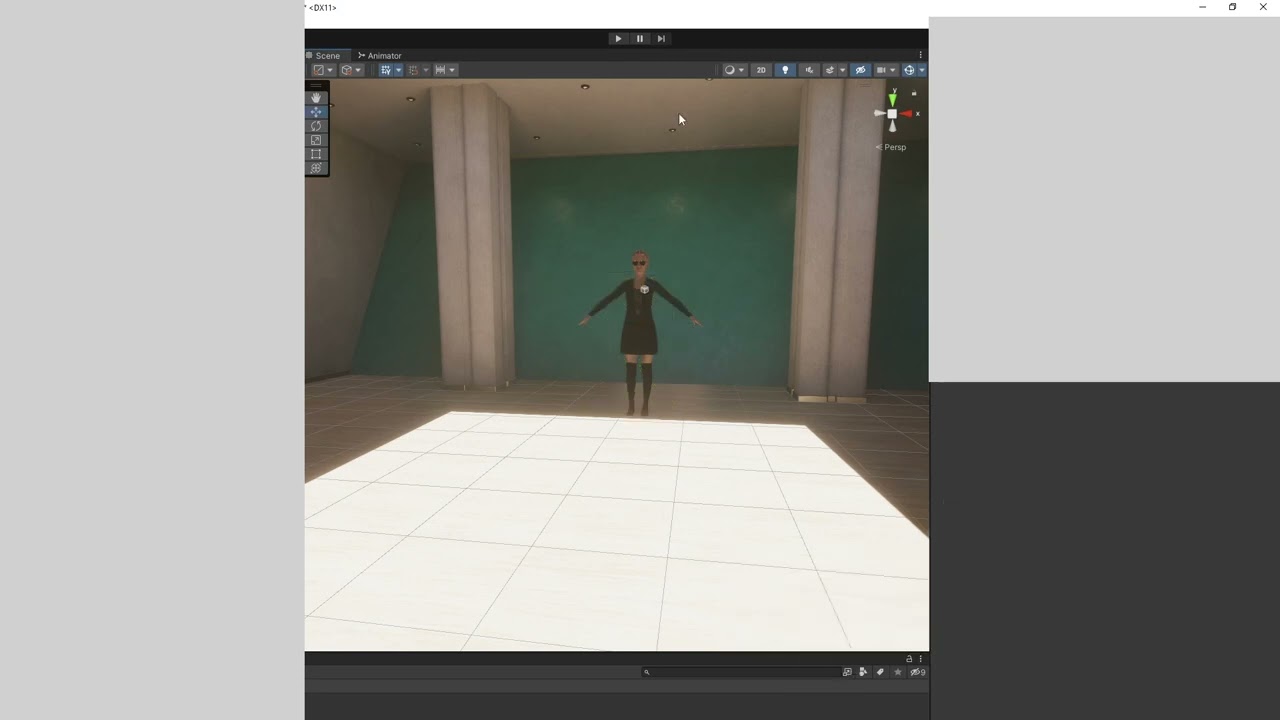Screen dimensions: 1280x720
Task: Click the search input field below Scene view
Action: pos(740,672)
